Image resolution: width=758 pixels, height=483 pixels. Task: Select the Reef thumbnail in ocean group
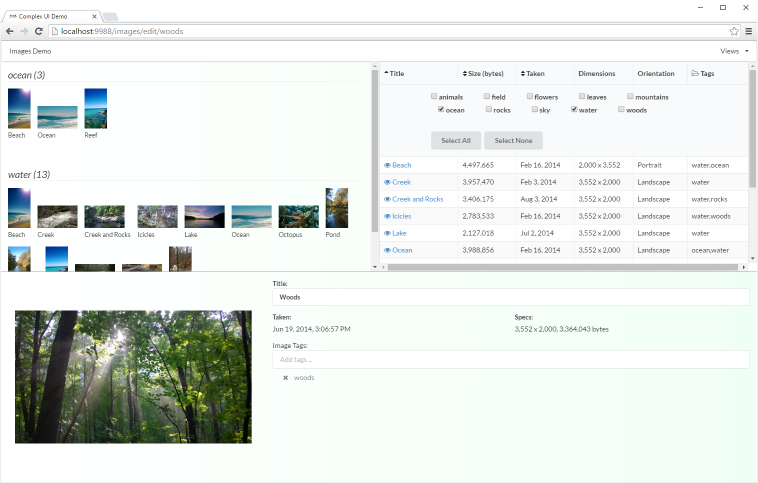96,108
